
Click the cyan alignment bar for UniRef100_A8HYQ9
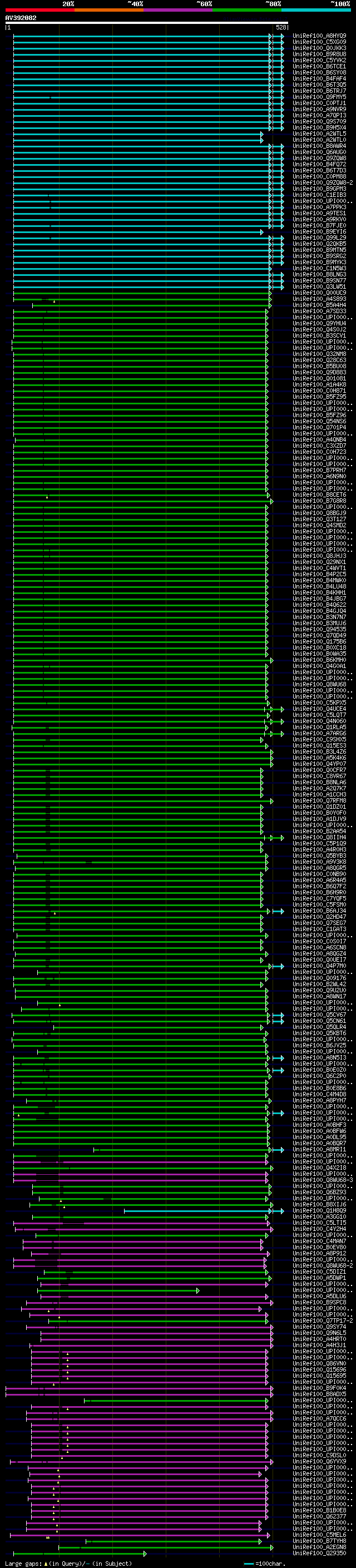click(x=142, y=36)
